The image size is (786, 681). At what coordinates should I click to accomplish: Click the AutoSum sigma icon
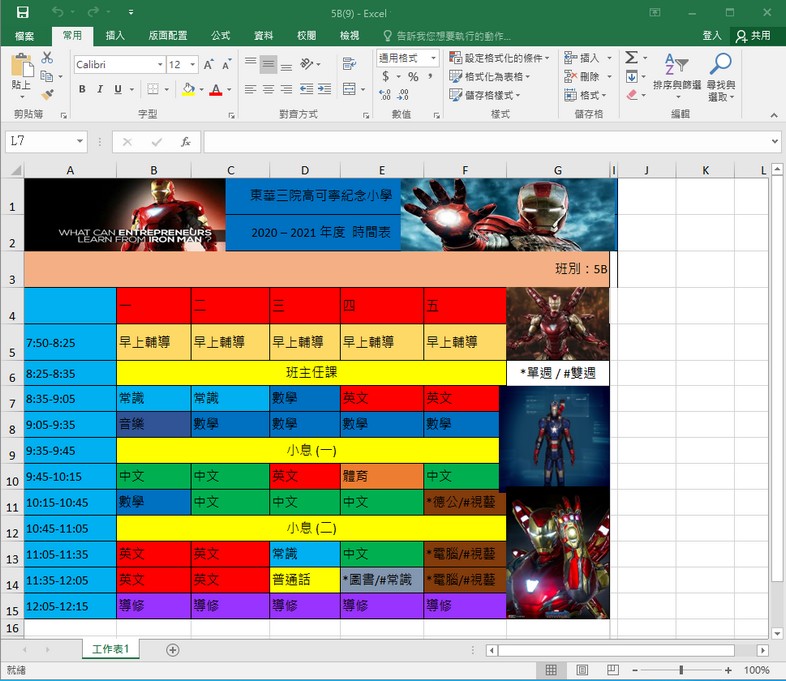click(x=631, y=58)
